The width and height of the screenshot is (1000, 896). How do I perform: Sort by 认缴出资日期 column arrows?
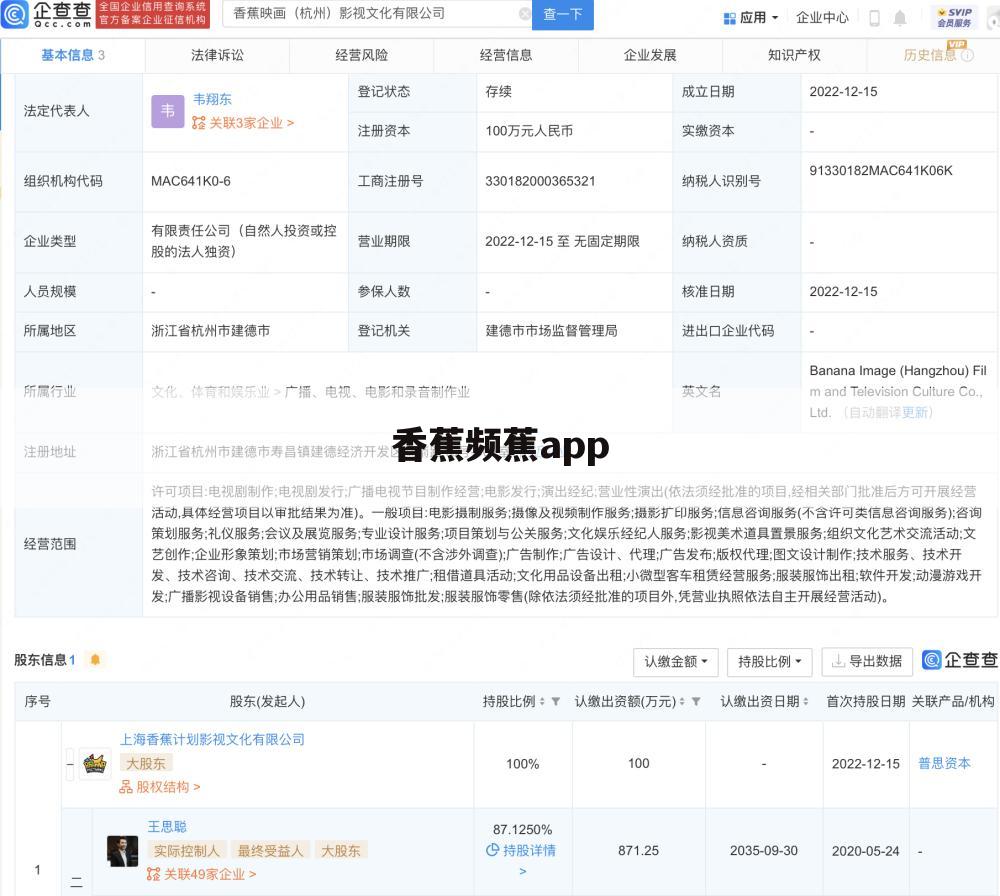coord(805,702)
